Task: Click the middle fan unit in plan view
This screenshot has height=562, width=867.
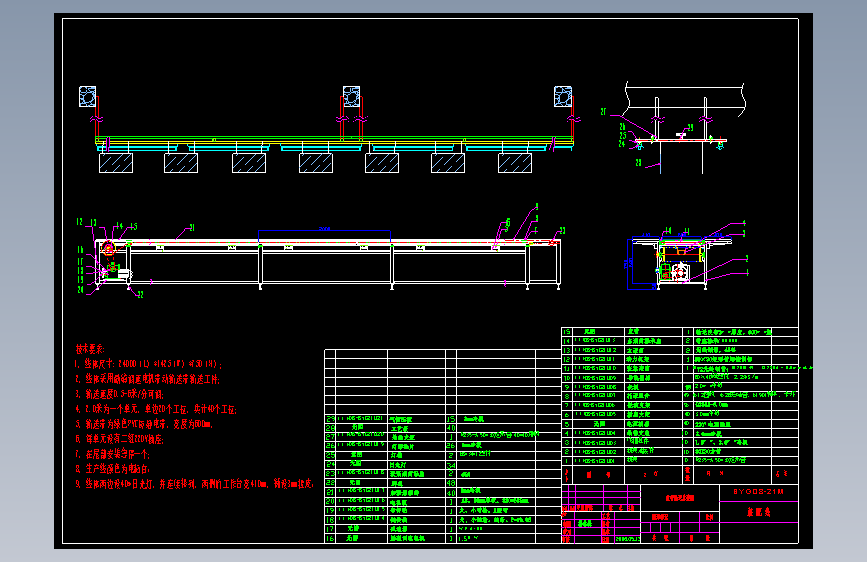Action: click(x=352, y=96)
